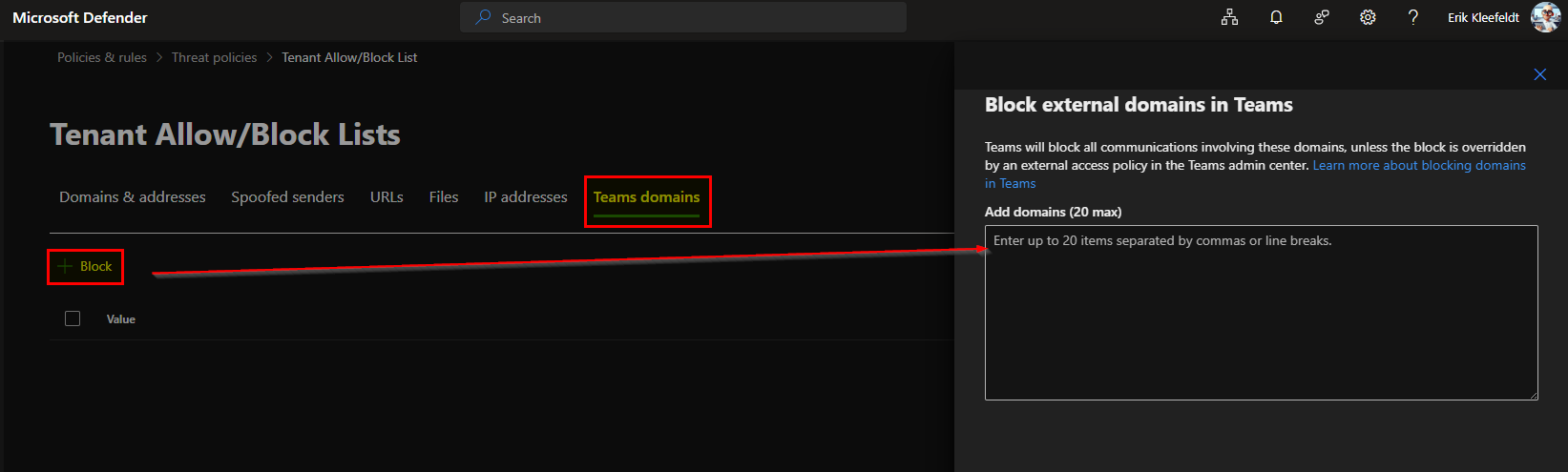This screenshot has width=1568, height=472.
Task: Focus the Add domains text area
Action: click(x=1261, y=315)
